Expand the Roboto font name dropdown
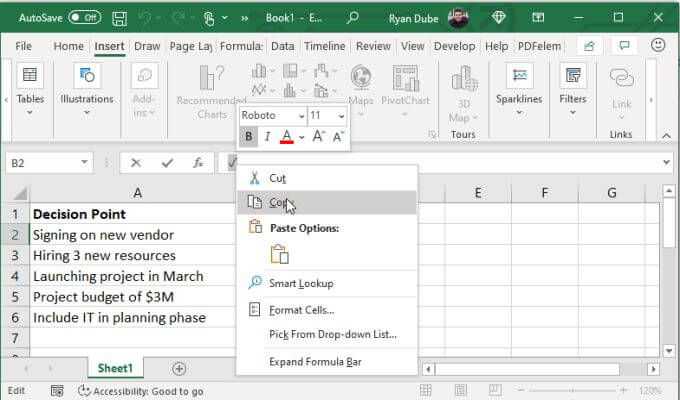 [x=298, y=116]
